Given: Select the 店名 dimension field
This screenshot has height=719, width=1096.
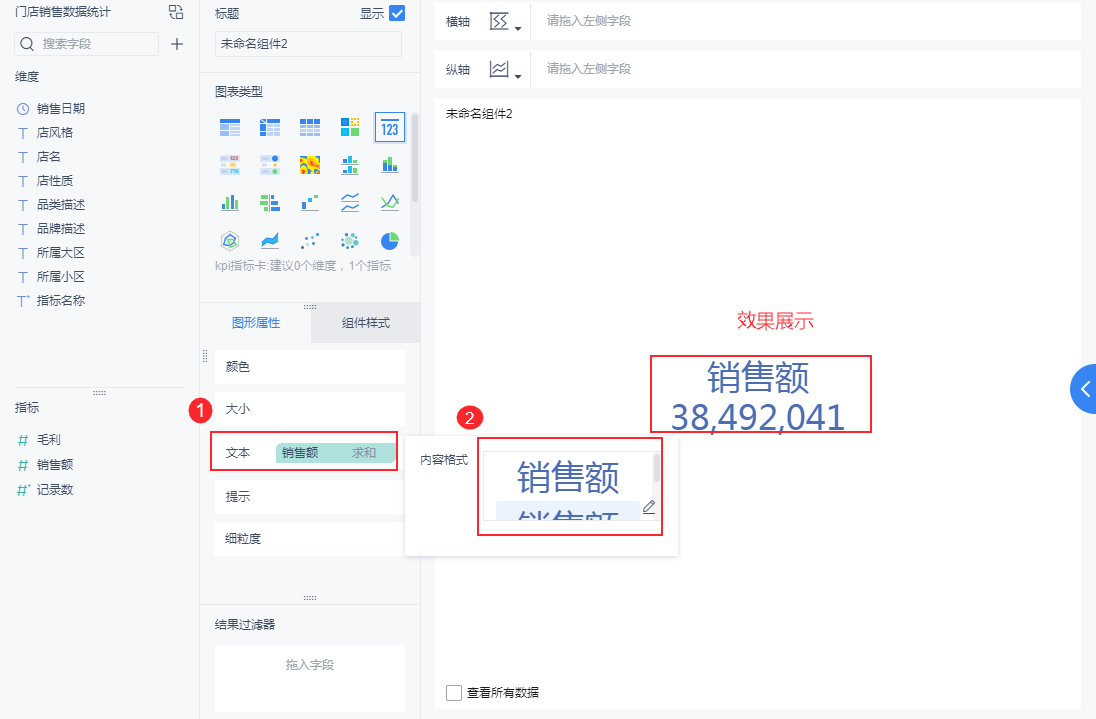Looking at the screenshot, I should point(49,157).
